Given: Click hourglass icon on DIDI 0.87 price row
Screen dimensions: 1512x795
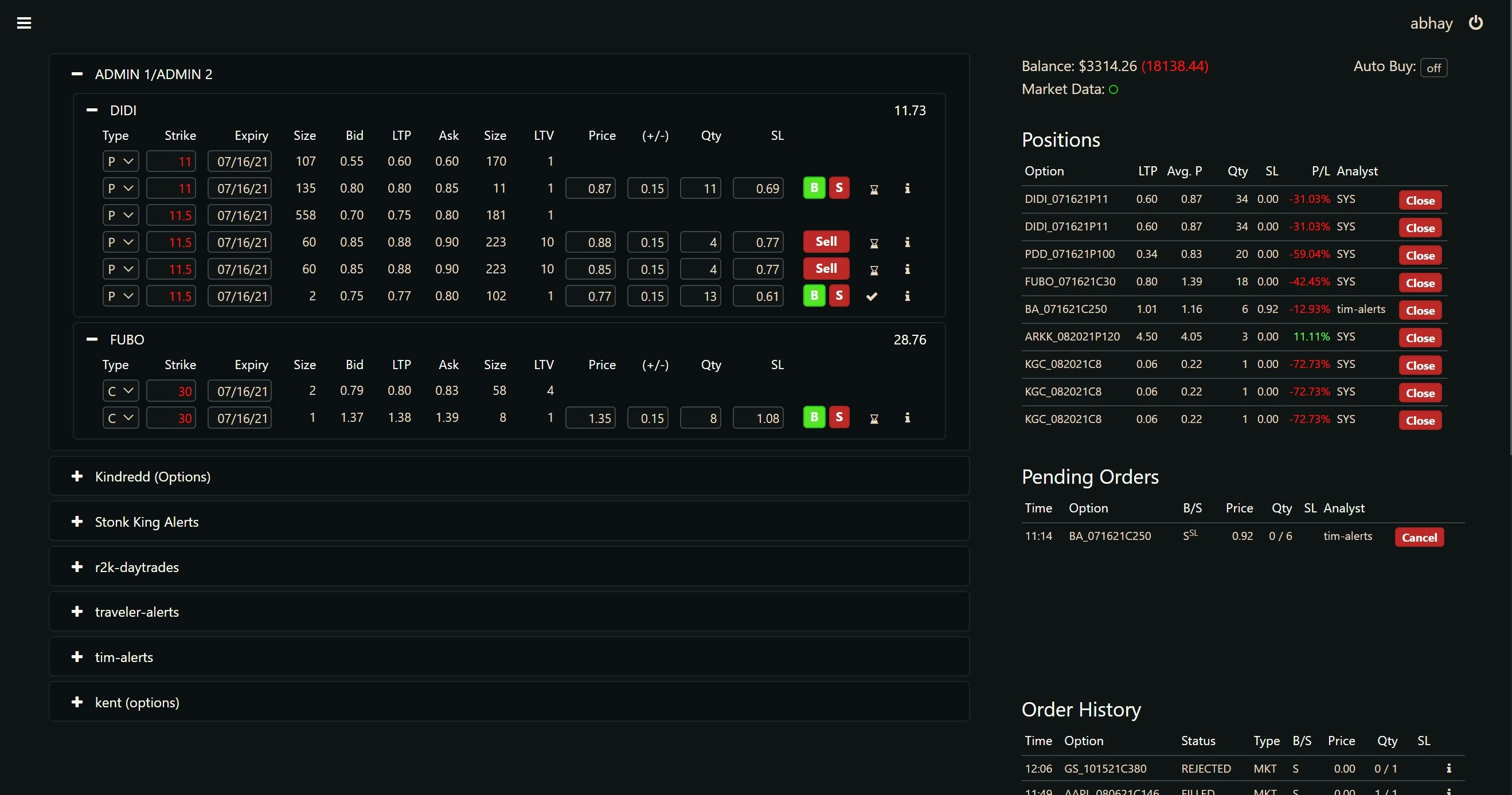Looking at the screenshot, I should point(874,189).
